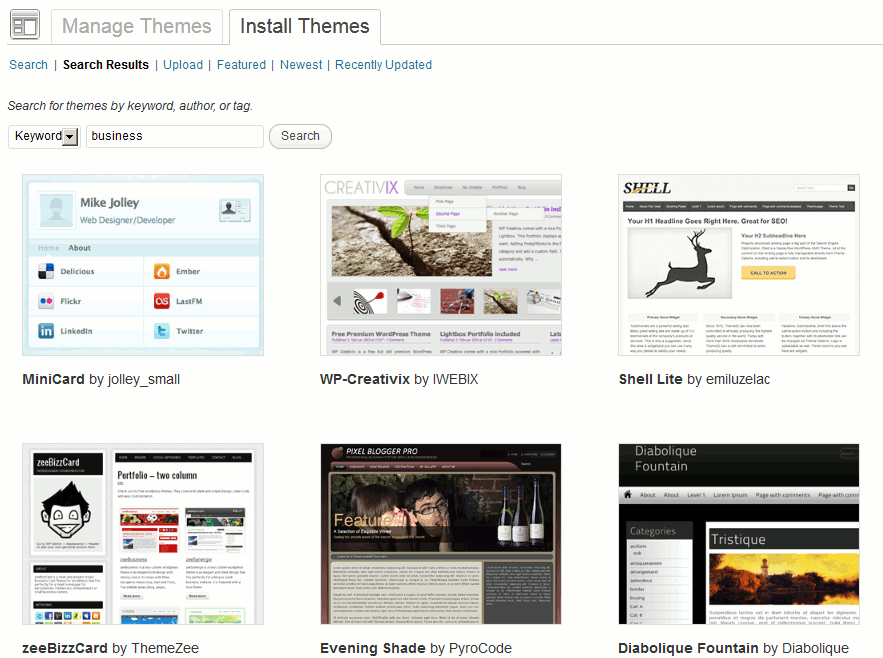This screenshot has width=883, height=658.
Task: Open the Evening Shade theme screenshot
Action: click(x=441, y=534)
